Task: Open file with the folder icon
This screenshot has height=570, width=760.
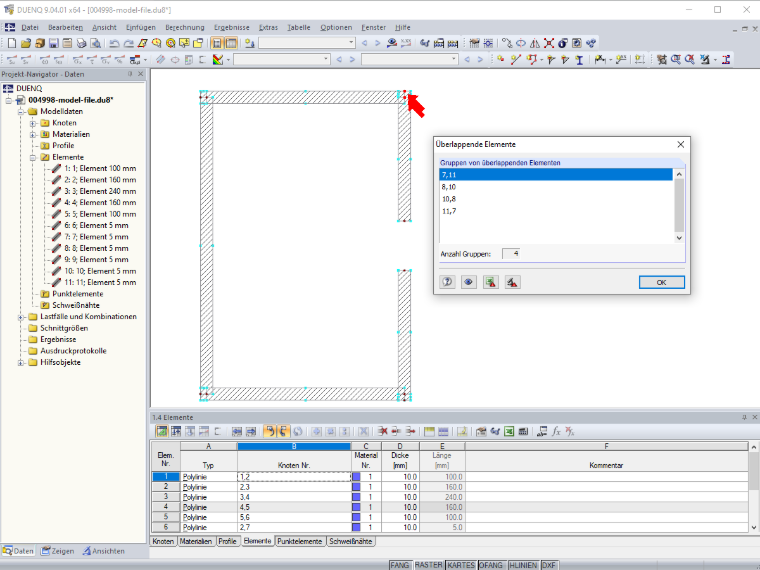Action: click(26, 43)
